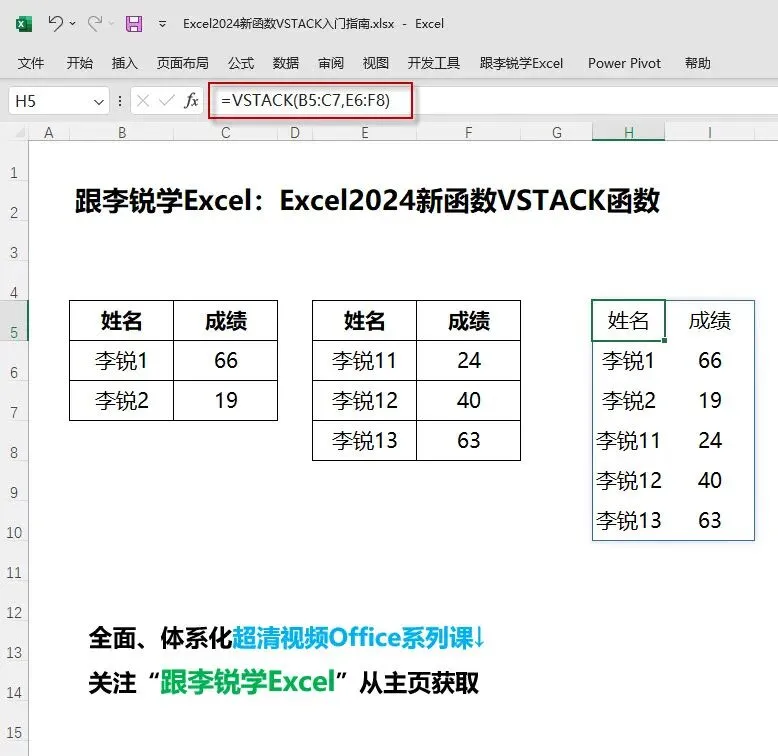The height and width of the screenshot is (756, 778).
Task: Open Insert Function fx button
Action: [191, 101]
